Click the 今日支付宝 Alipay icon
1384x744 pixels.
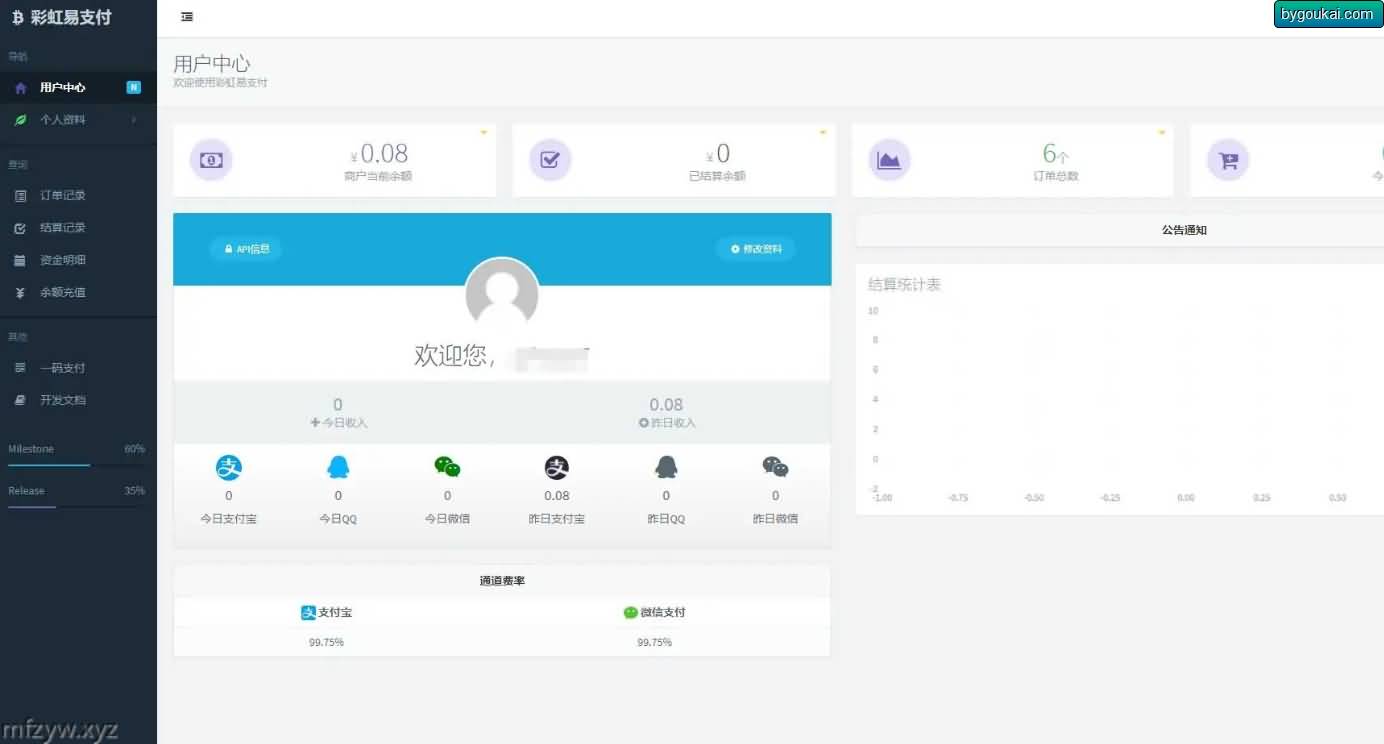(x=229, y=467)
